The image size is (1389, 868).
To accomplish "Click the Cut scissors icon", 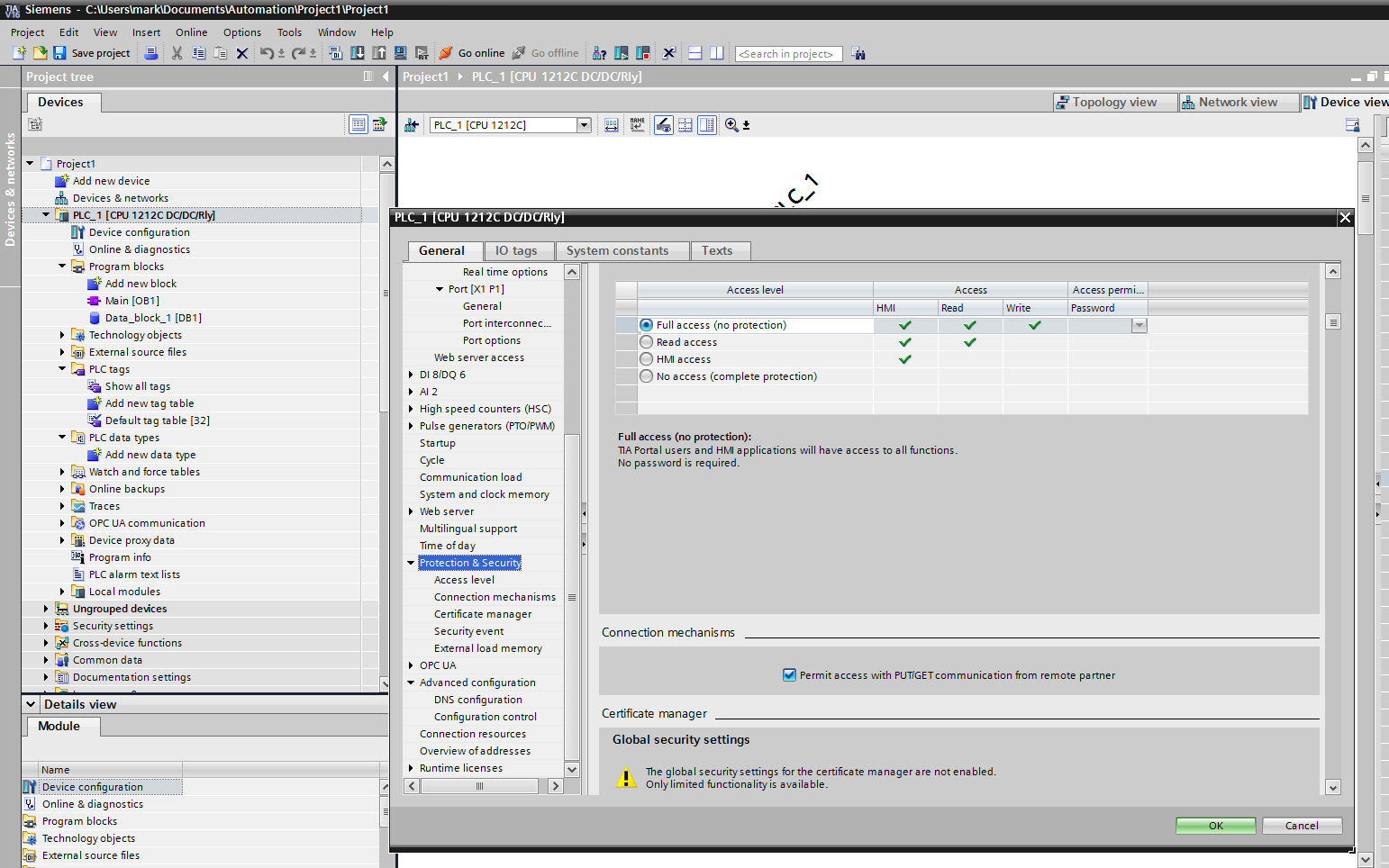I will (x=177, y=53).
